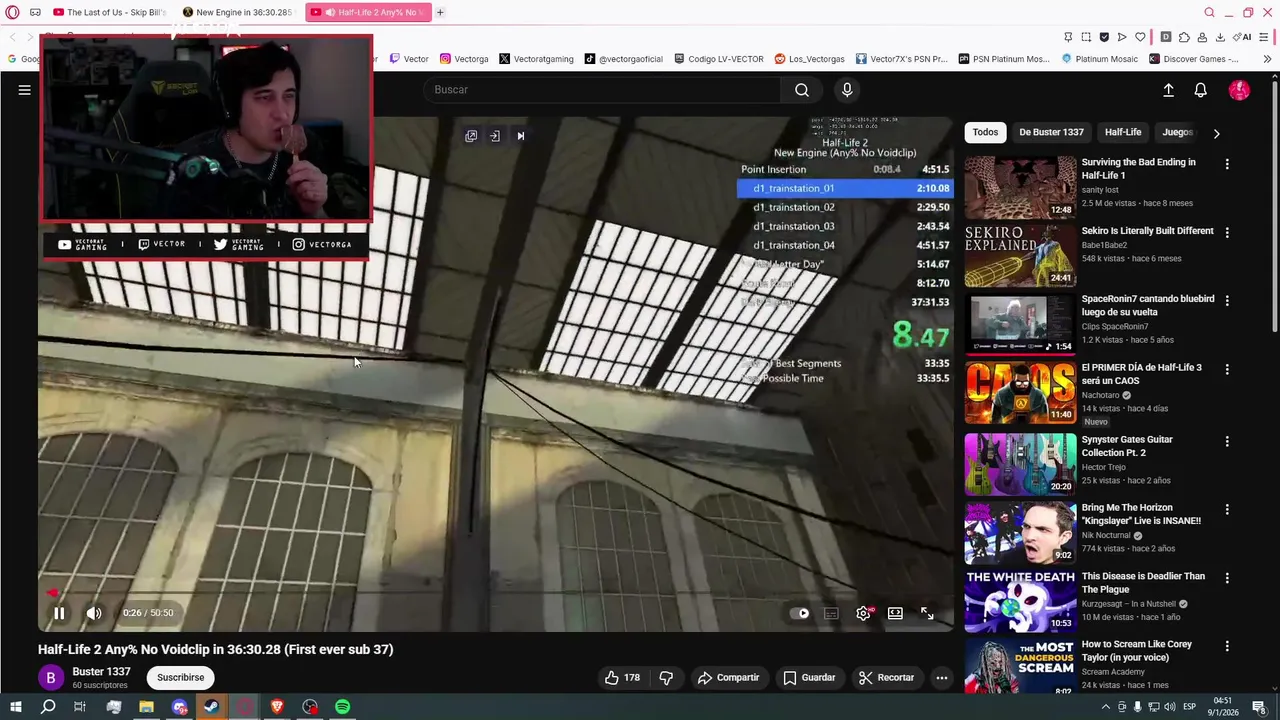Click the browser toolbar heart bookmark icon
The image size is (1280, 720).
(1139, 37)
